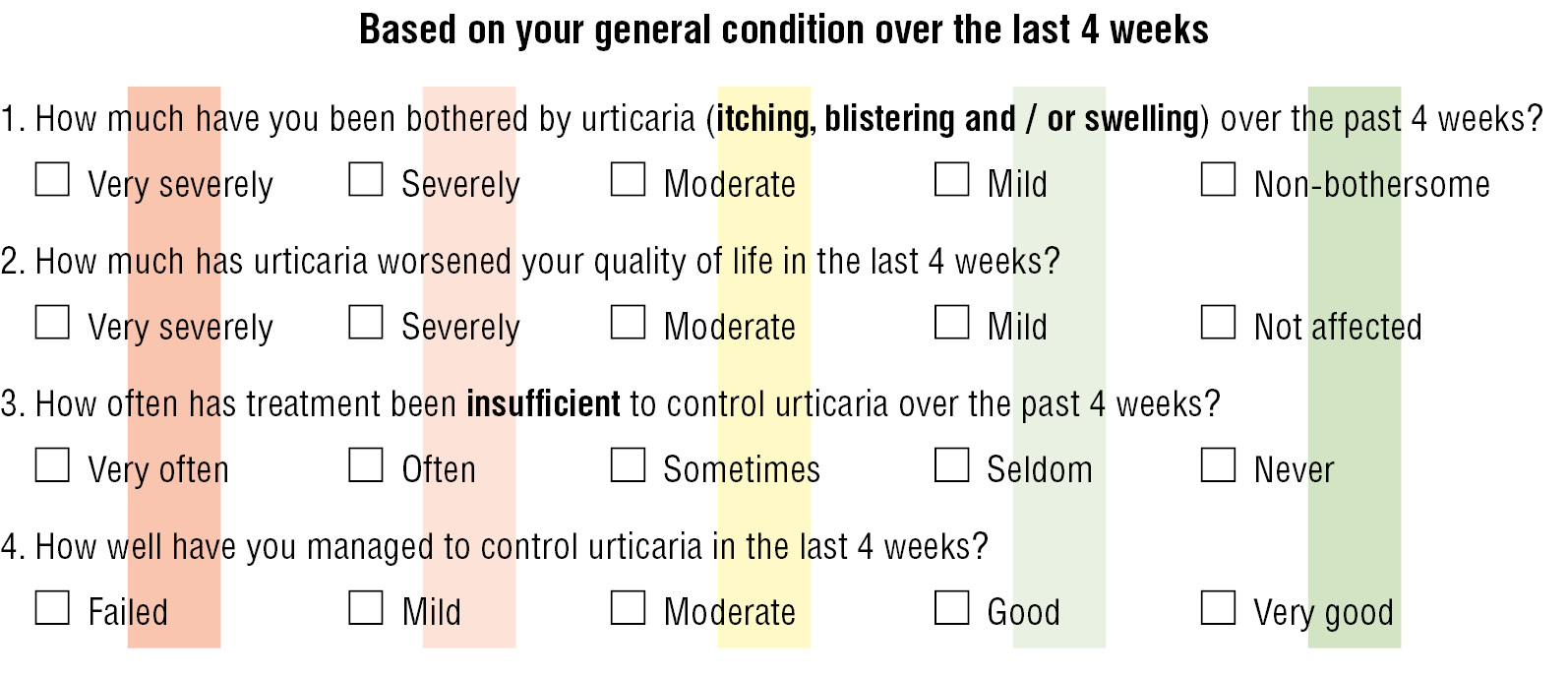This screenshot has height=677, width=1568.
Task: Mark the 'Very good' checkbox
Action: [x=1218, y=608]
